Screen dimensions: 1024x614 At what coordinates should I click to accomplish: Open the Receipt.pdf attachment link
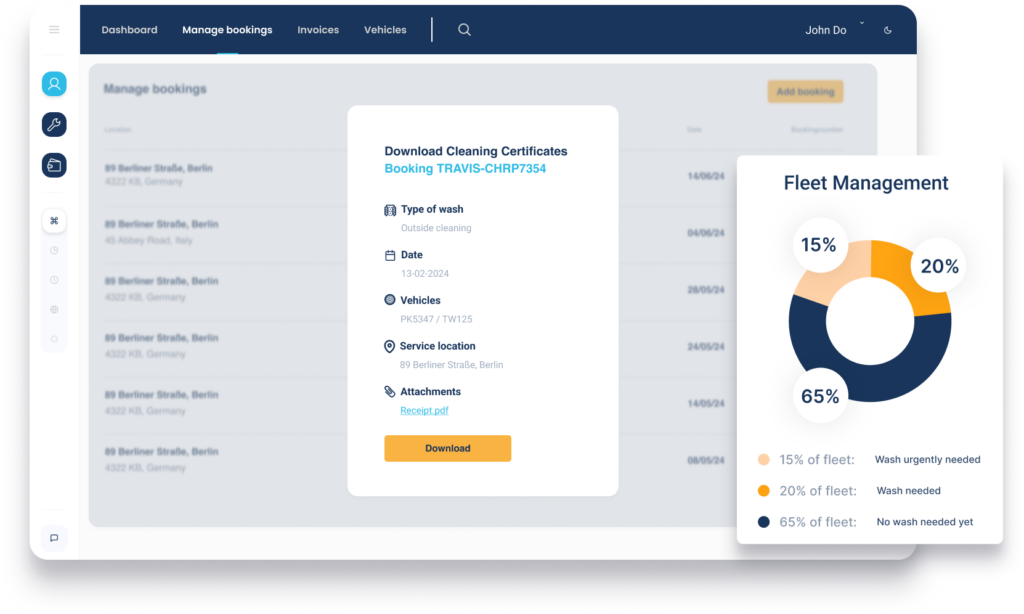coord(425,410)
